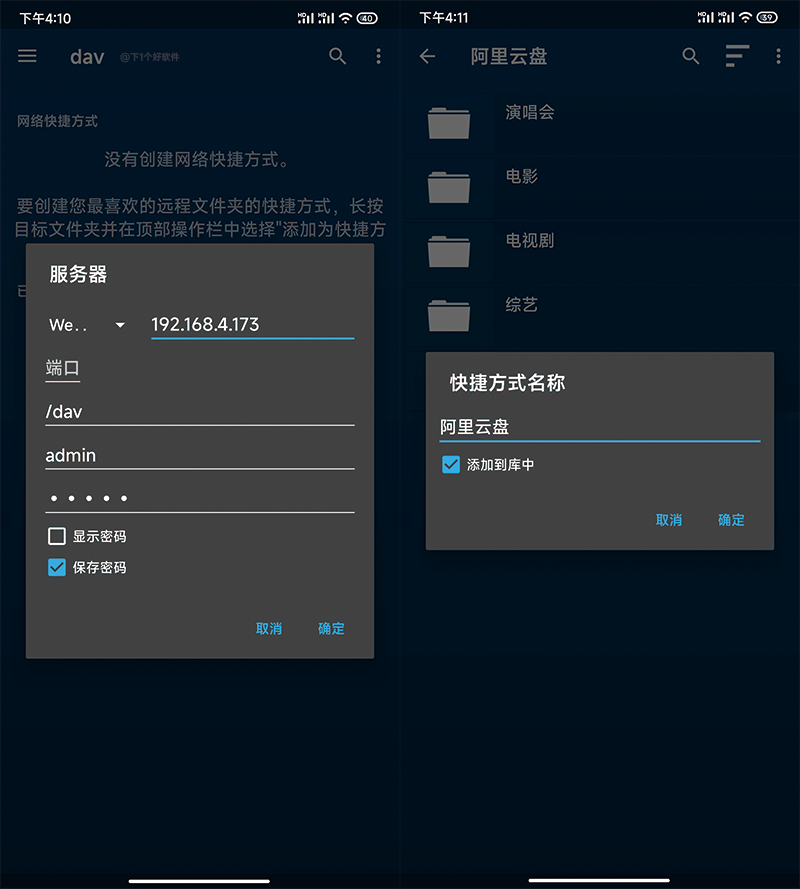Confirm server dialog with 确定
Screen dimensions: 800x889
(331, 628)
